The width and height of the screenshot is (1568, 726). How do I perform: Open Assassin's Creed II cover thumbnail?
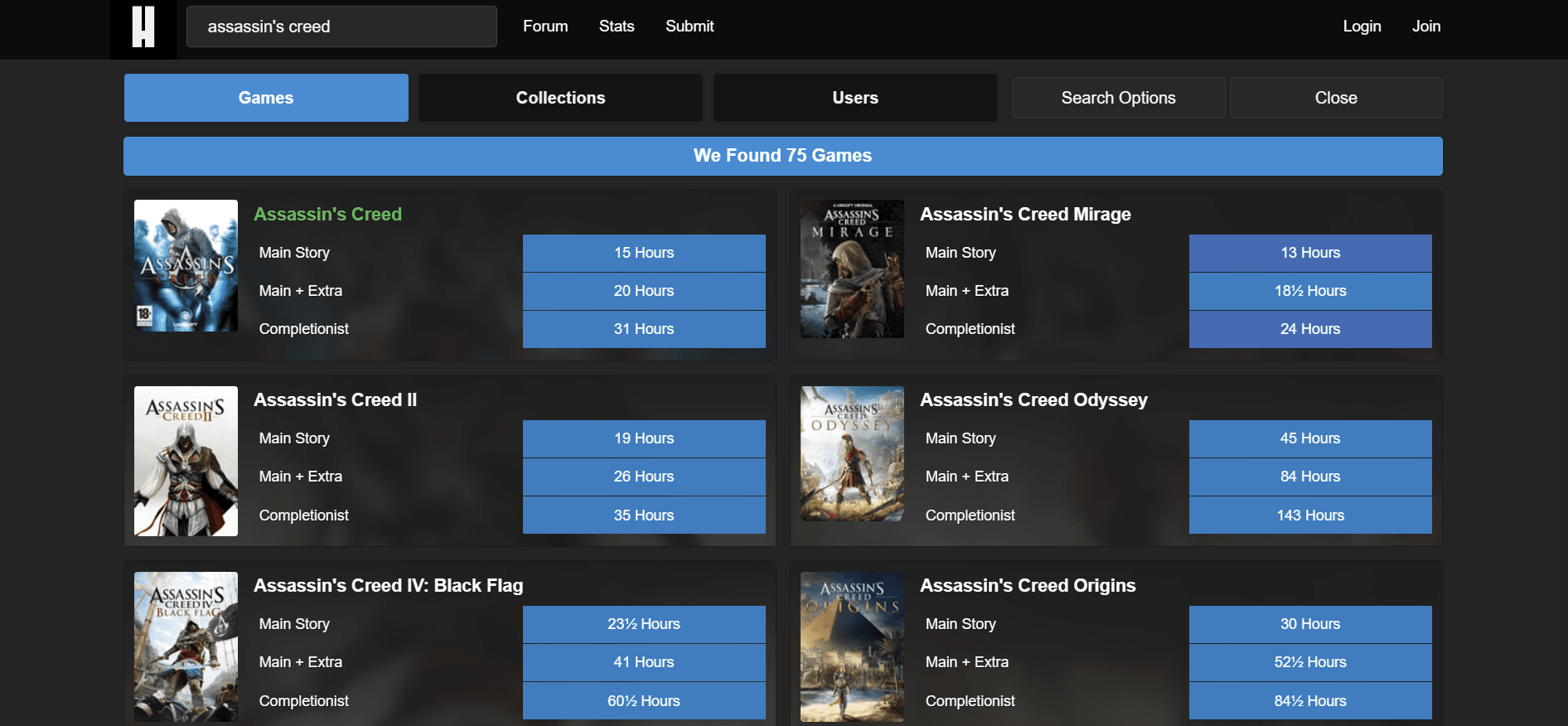(x=186, y=461)
